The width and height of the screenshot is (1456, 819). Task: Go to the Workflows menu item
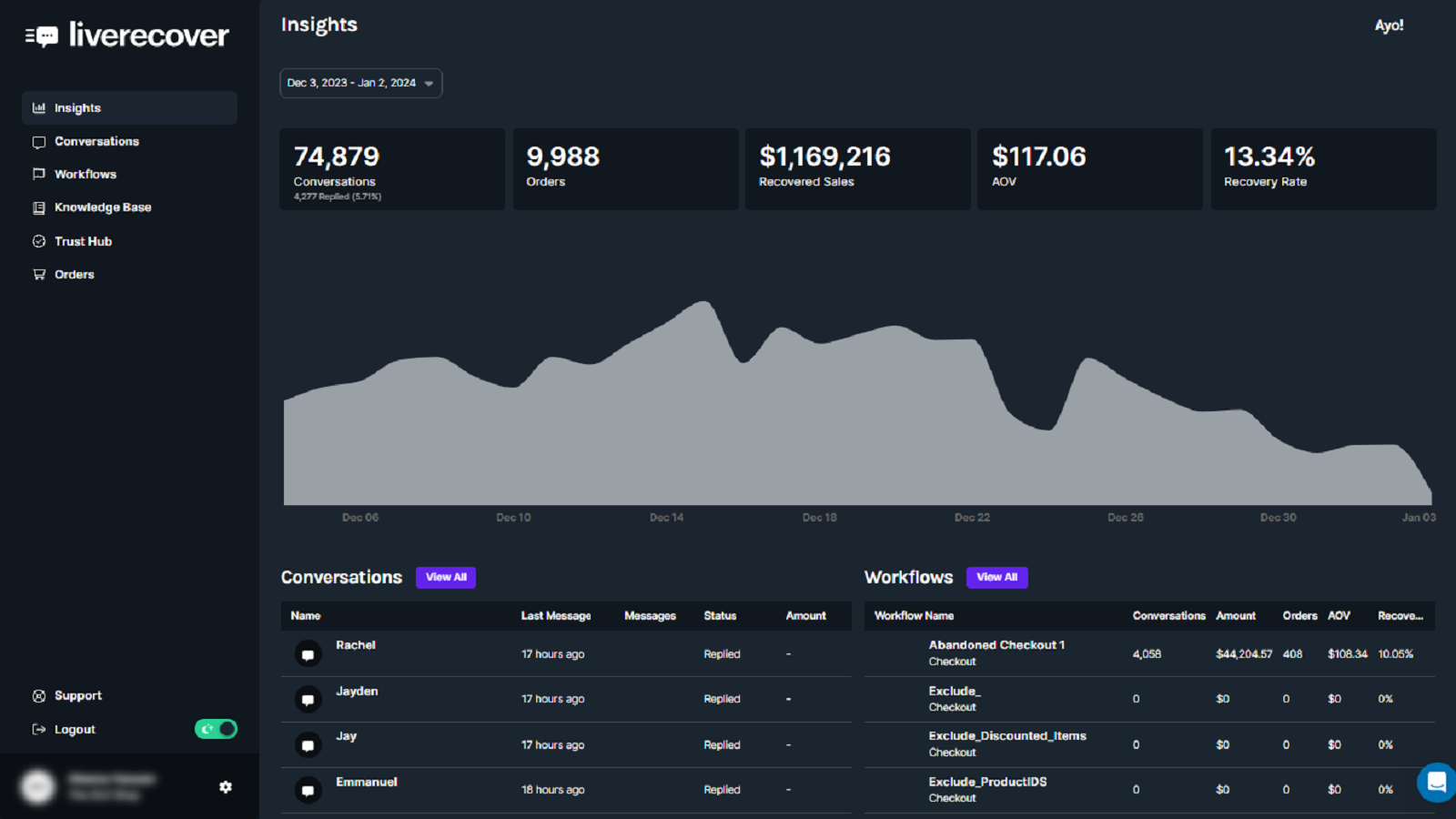pos(86,175)
